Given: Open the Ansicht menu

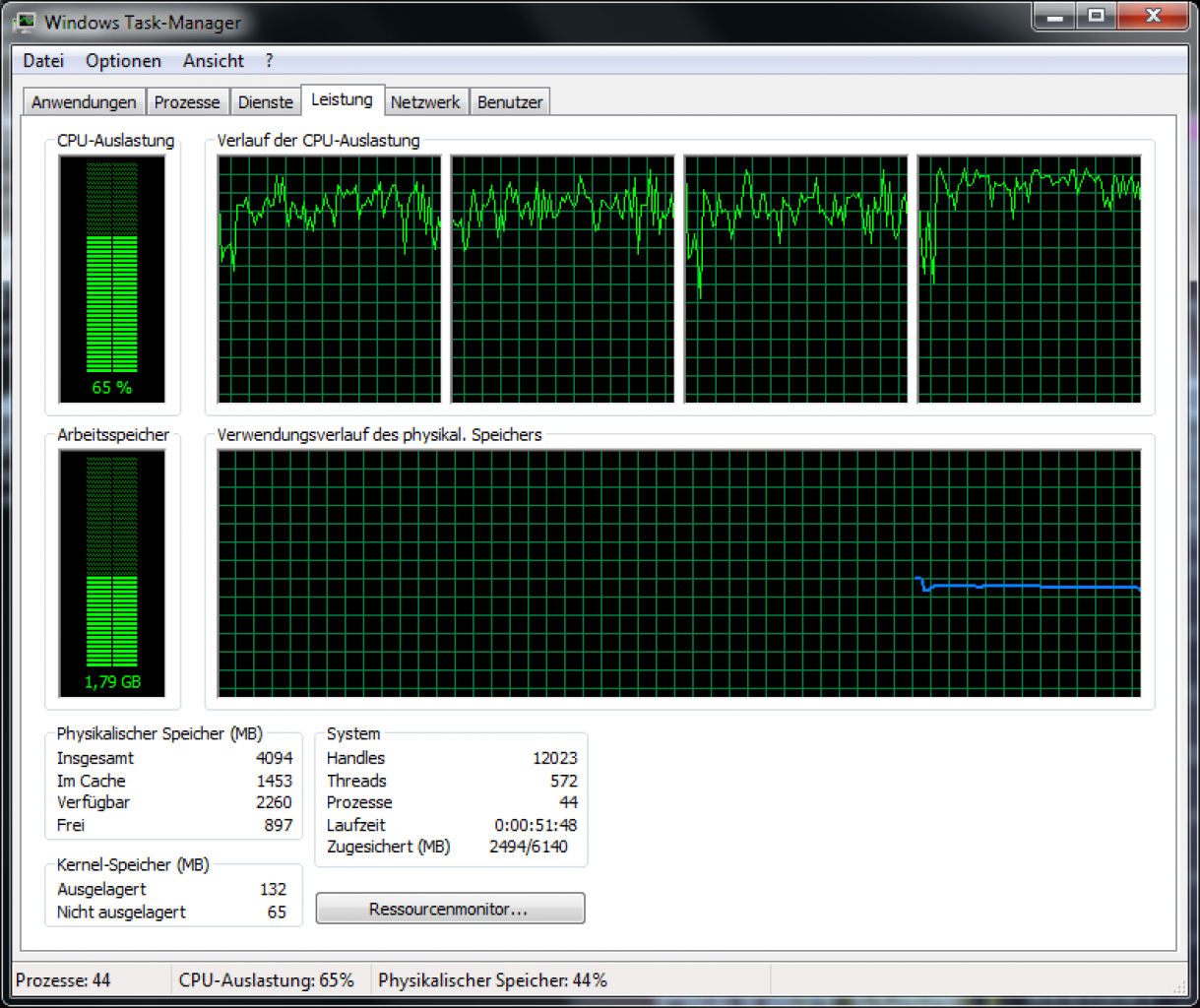Looking at the screenshot, I should 214,61.
